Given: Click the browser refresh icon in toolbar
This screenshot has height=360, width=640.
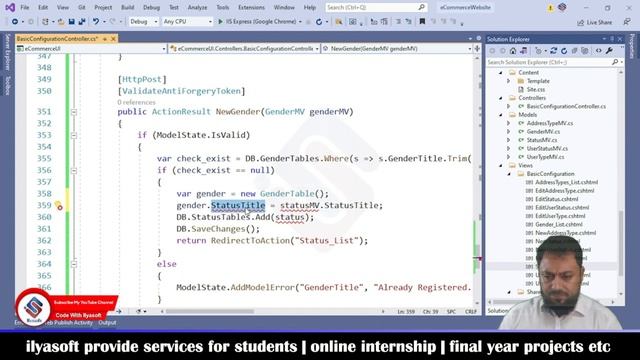Looking at the screenshot, I should [319, 22].
